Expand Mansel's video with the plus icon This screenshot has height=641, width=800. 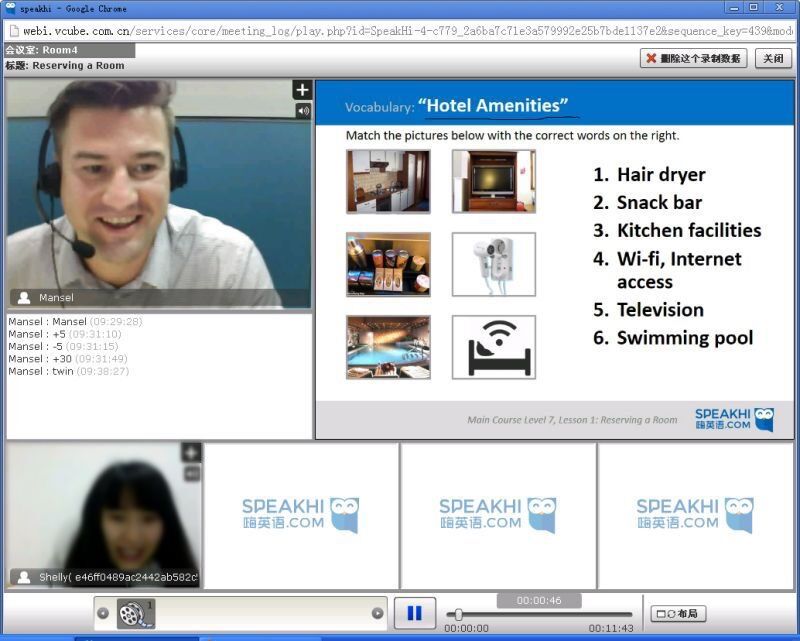coord(302,90)
